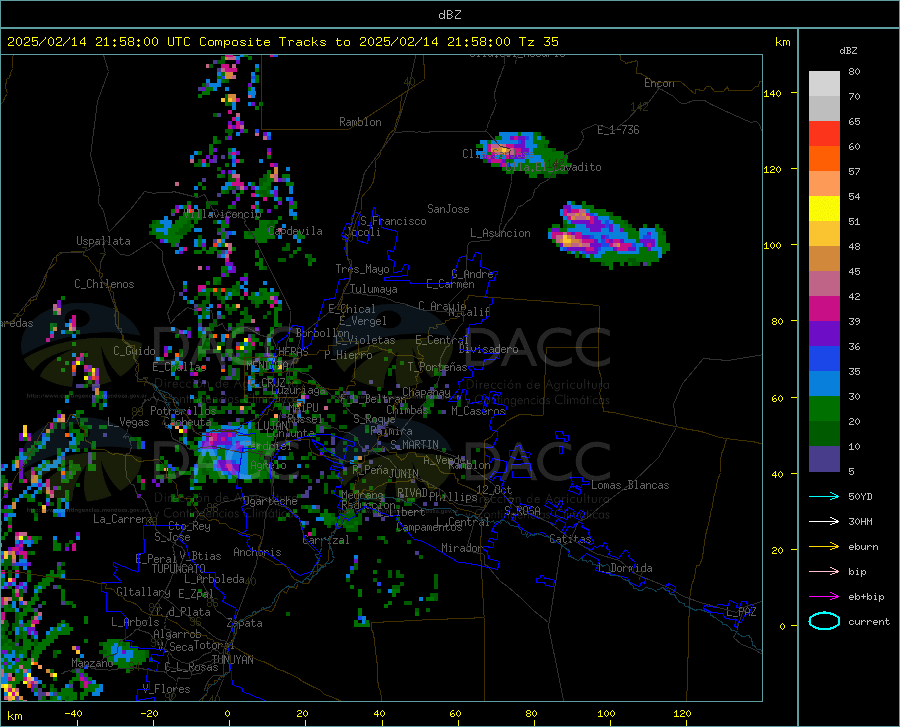Click the Carrizal label on map
Image resolution: width=900 pixels, height=727 pixels.
point(326,540)
